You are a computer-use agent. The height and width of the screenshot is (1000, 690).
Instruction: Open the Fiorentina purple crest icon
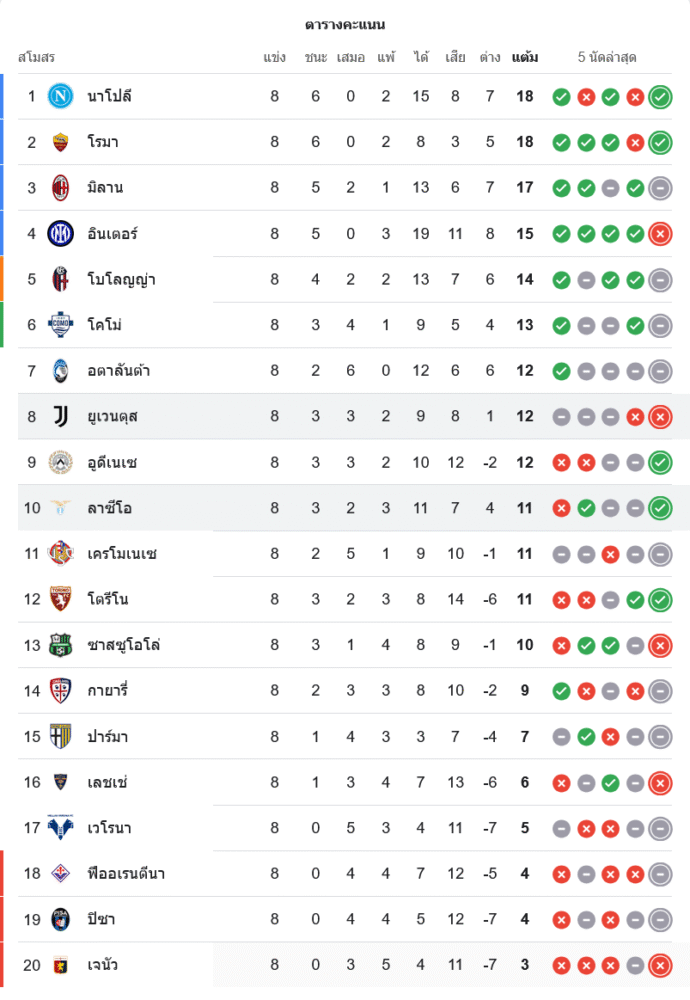pos(61,873)
